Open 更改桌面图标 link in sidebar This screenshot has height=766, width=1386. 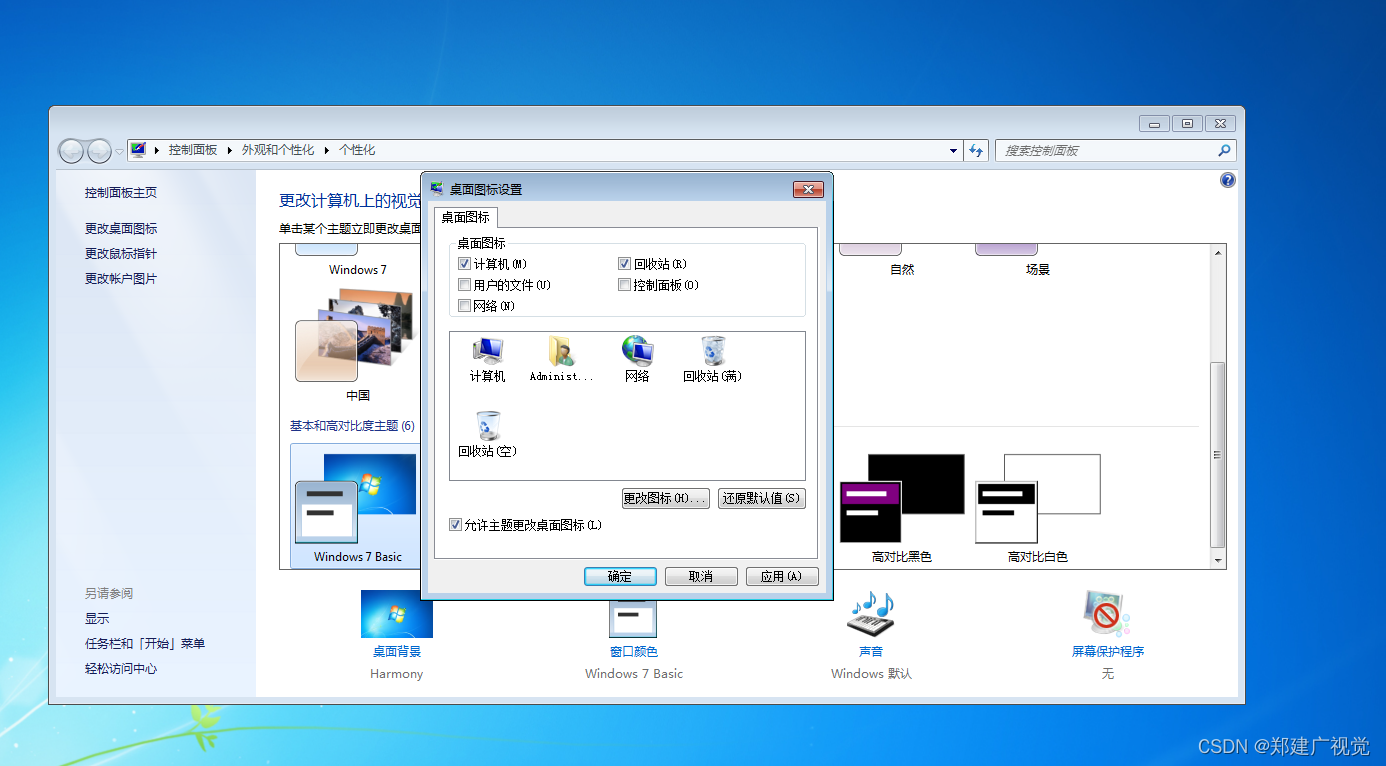pos(121,229)
